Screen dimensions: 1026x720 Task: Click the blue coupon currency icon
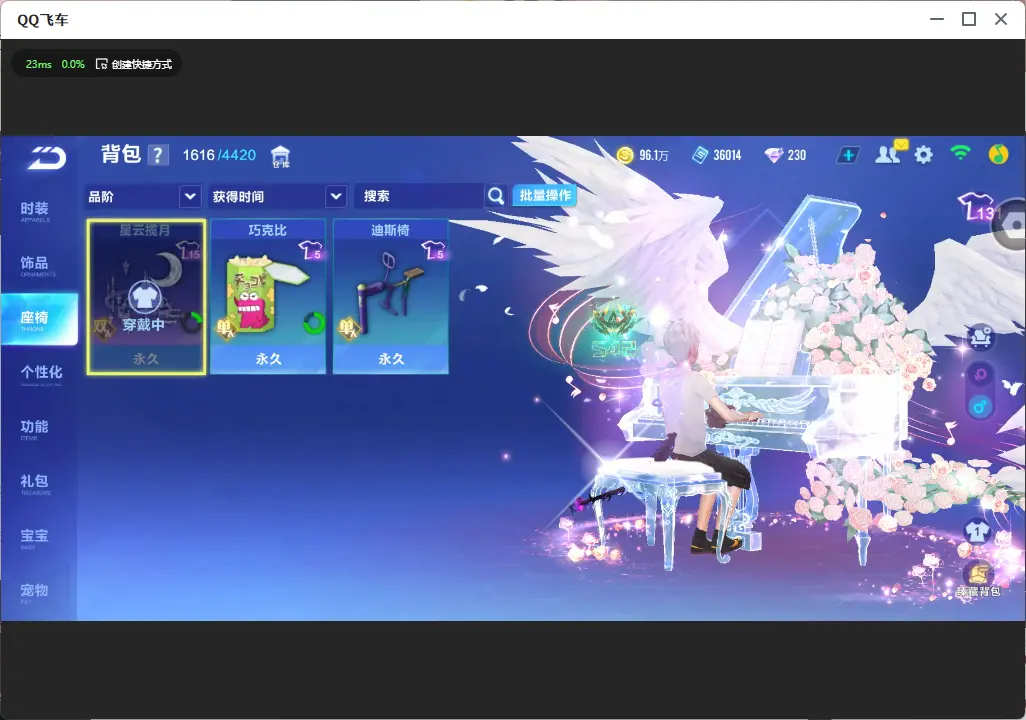700,155
